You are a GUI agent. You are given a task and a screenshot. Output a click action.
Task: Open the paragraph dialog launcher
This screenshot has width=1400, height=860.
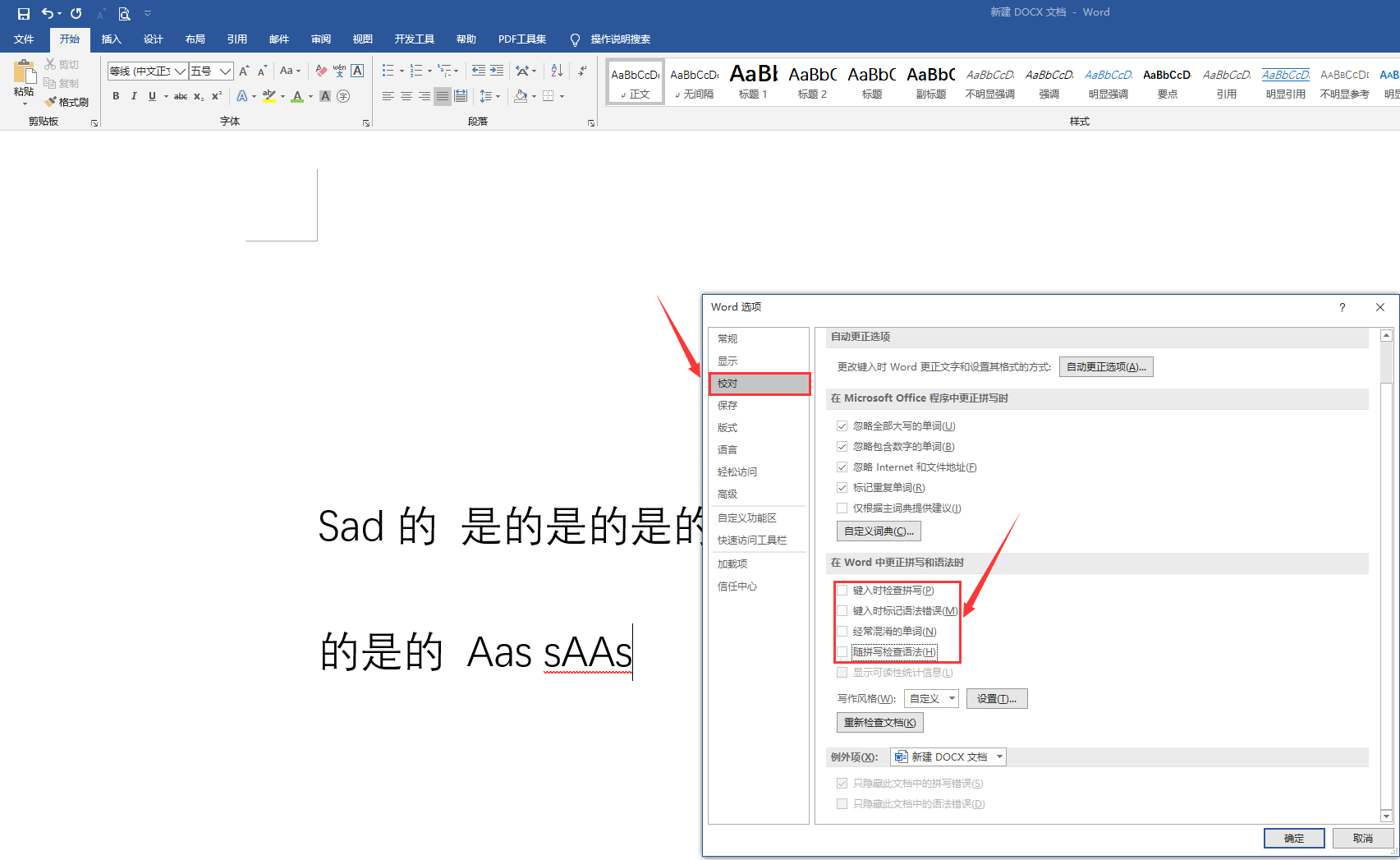[591, 122]
